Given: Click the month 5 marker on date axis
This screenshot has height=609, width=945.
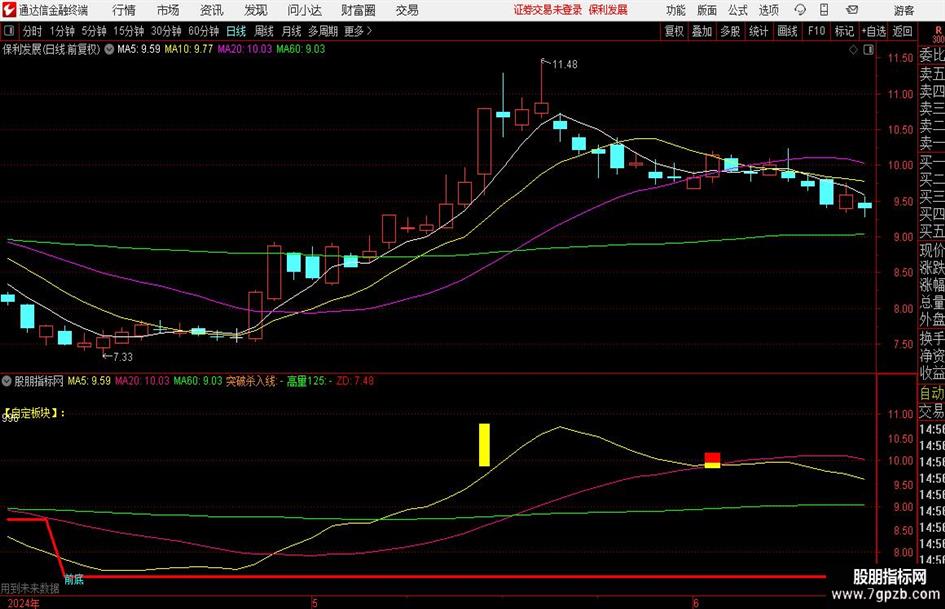Looking at the screenshot, I should tap(314, 603).
